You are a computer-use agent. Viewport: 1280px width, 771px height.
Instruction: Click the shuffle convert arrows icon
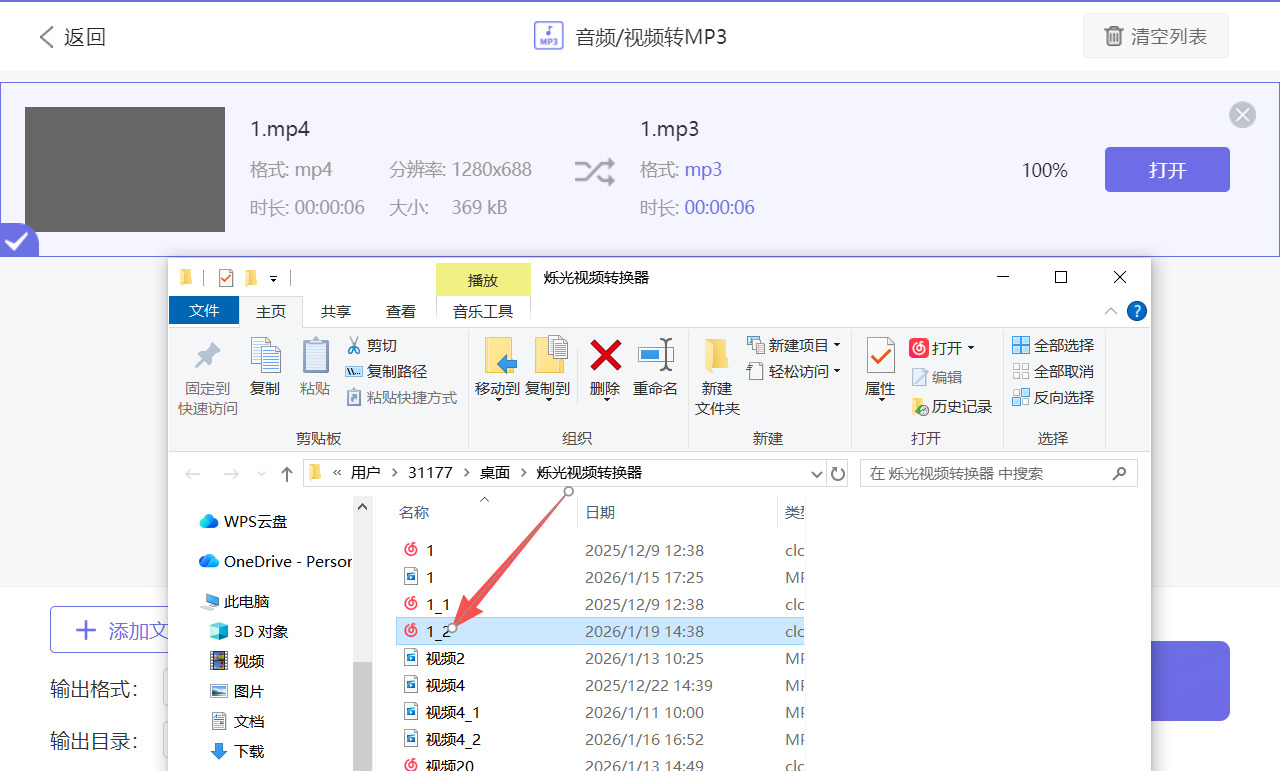pyautogui.click(x=594, y=172)
